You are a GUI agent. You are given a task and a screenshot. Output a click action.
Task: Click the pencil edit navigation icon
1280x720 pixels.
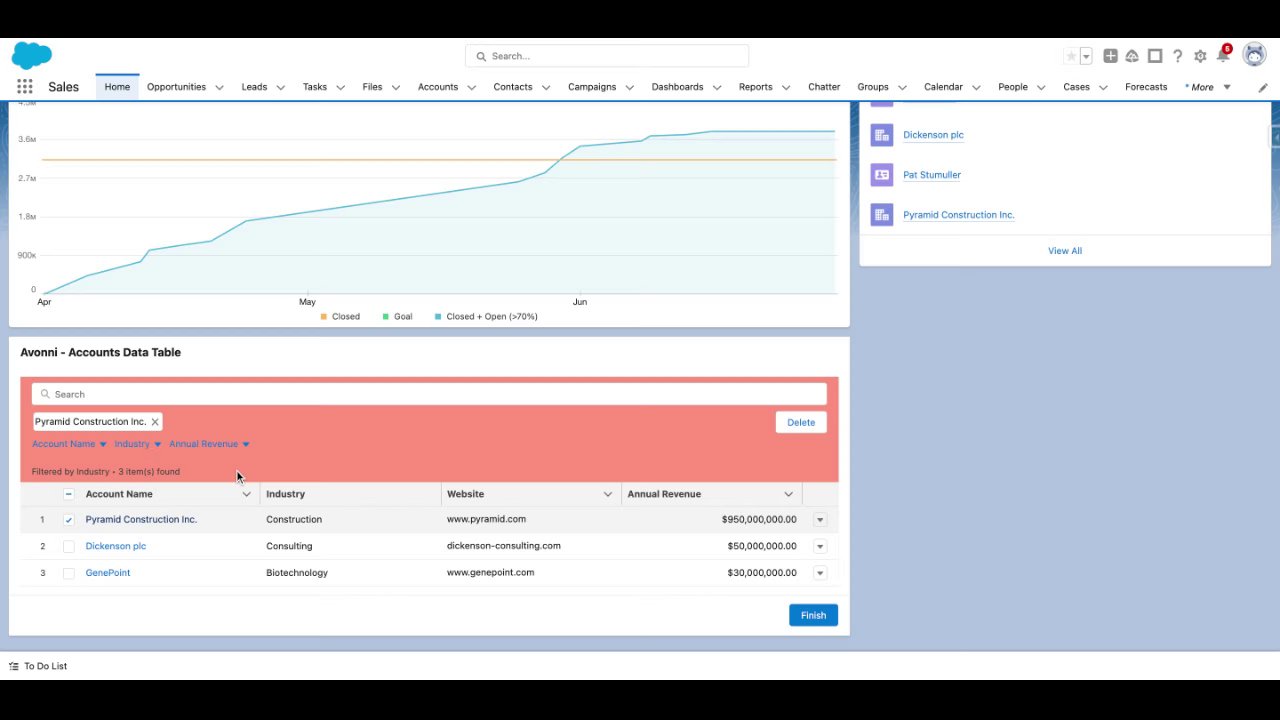coord(1263,87)
